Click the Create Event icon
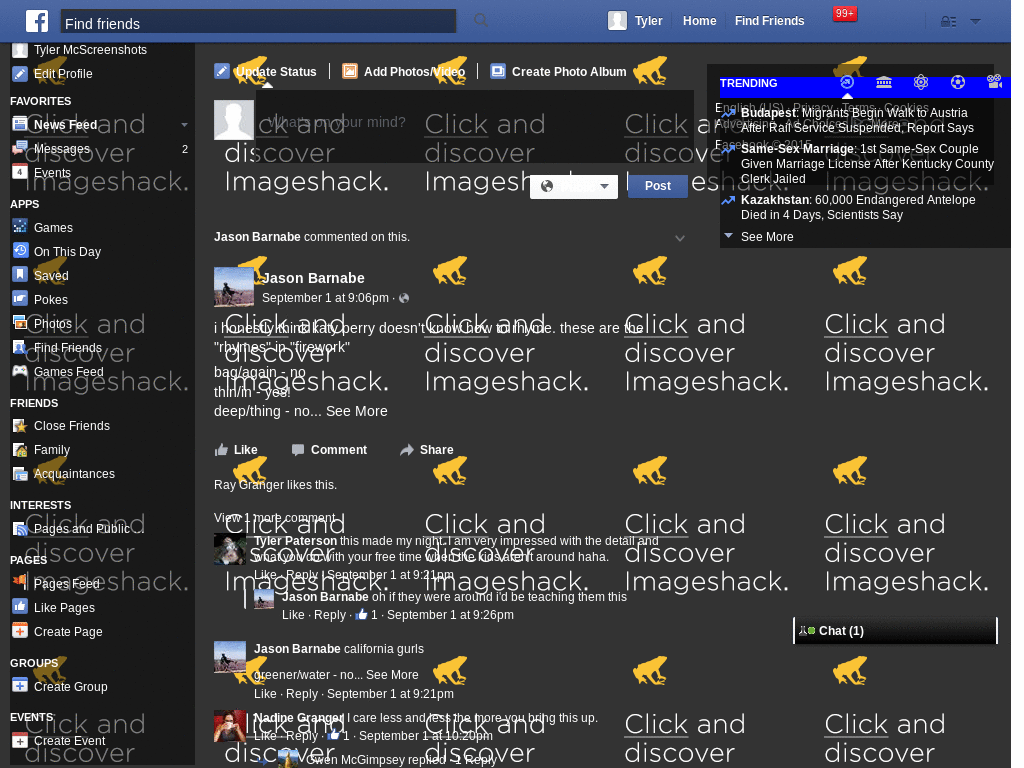 [x=20, y=741]
